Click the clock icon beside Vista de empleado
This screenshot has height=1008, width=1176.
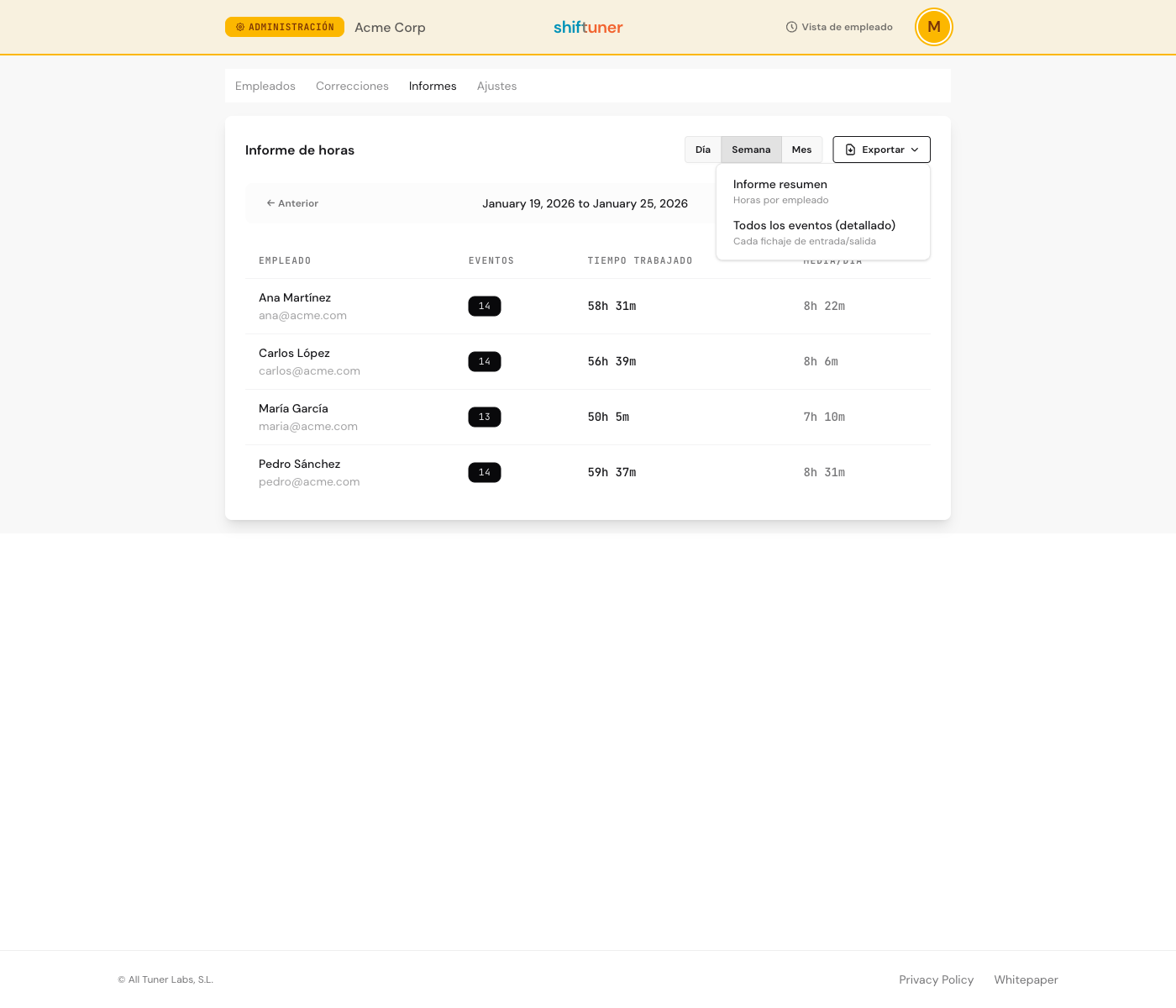pyautogui.click(x=791, y=27)
